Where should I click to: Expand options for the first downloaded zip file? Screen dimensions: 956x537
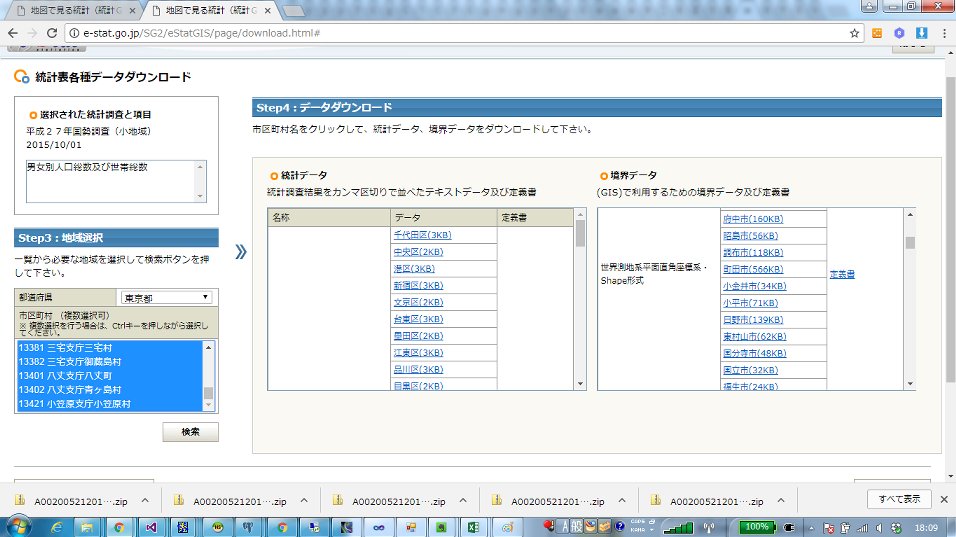tap(145, 501)
